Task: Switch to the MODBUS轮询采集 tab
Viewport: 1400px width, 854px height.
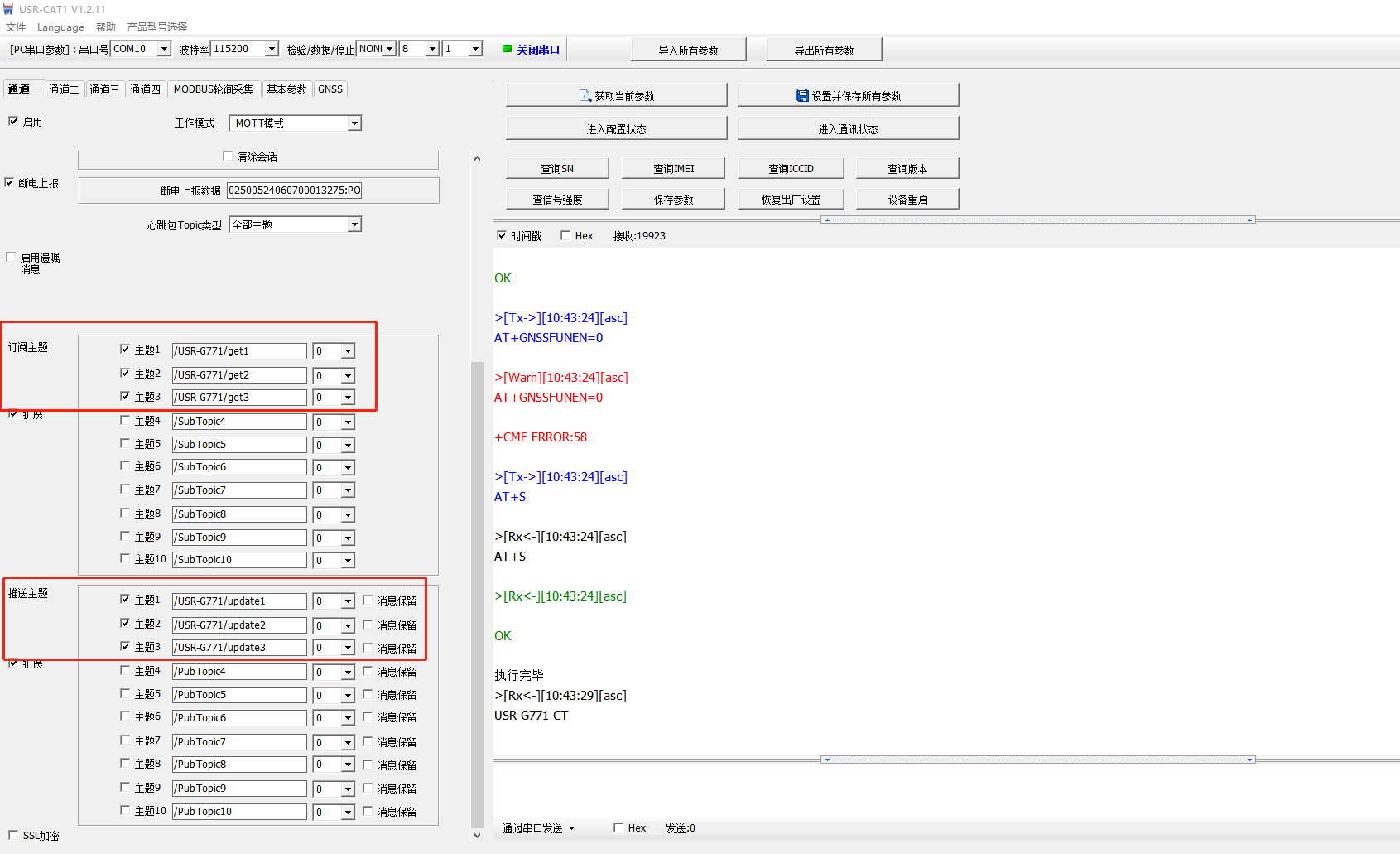Action: pyautogui.click(x=213, y=89)
